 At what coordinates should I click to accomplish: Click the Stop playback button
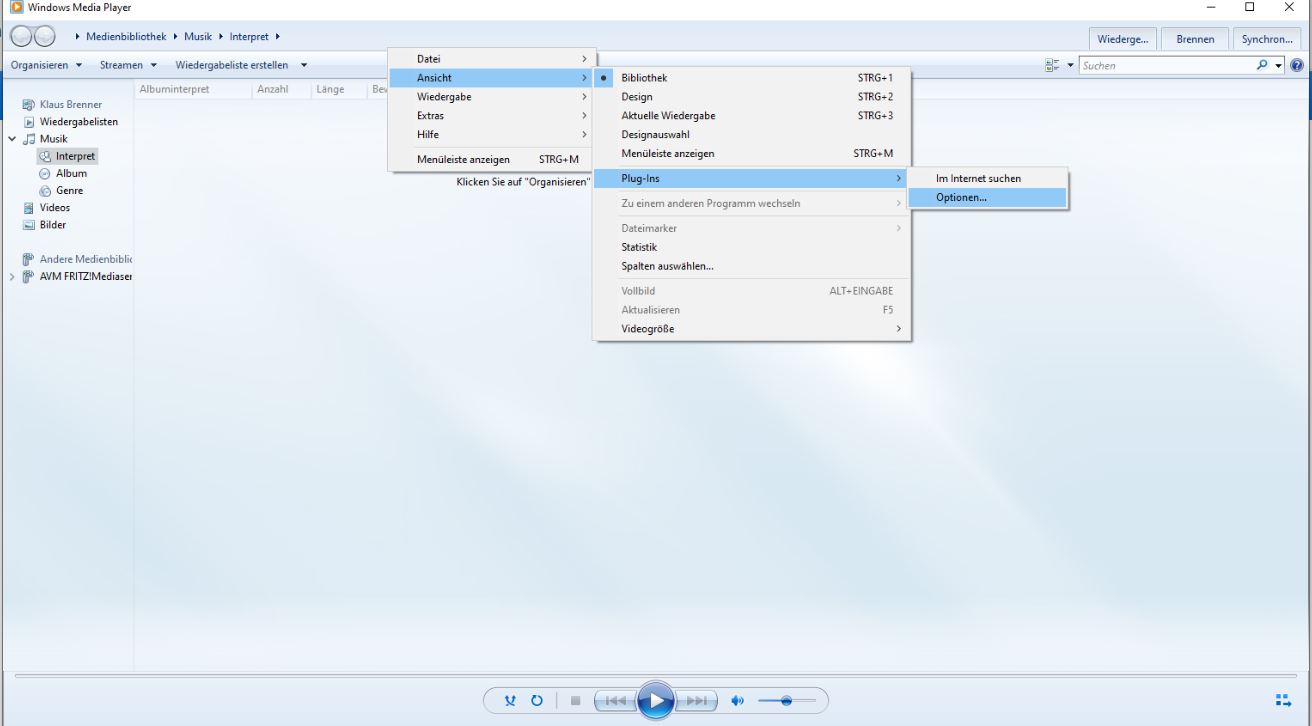(575, 701)
